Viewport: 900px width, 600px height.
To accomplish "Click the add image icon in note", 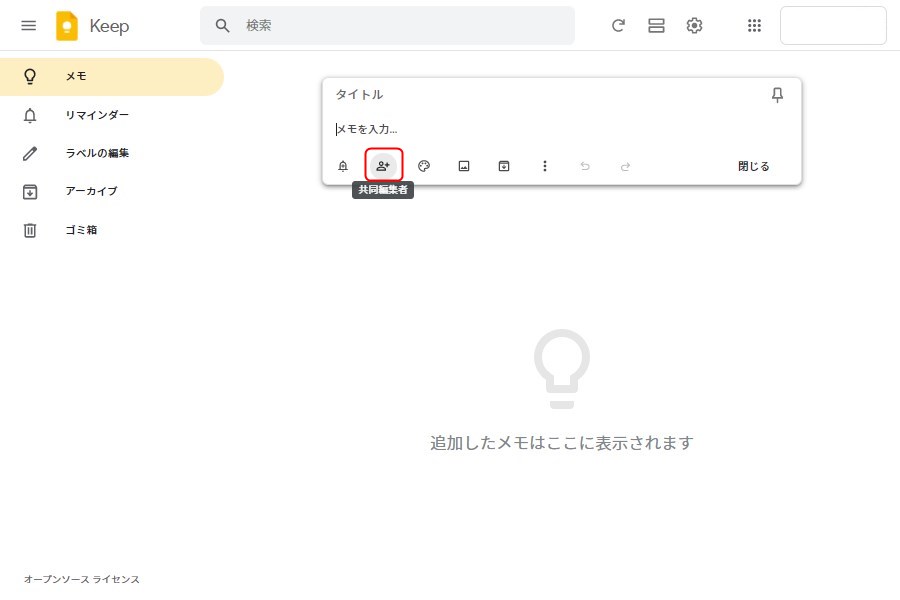I will [464, 166].
